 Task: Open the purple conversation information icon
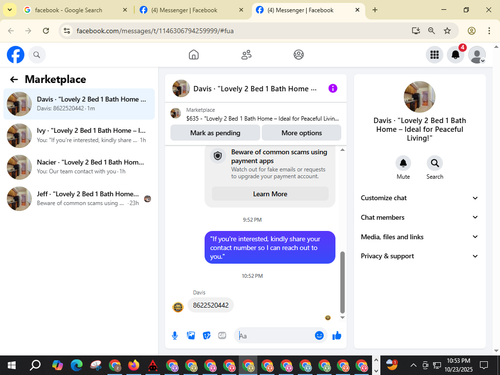(333, 88)
